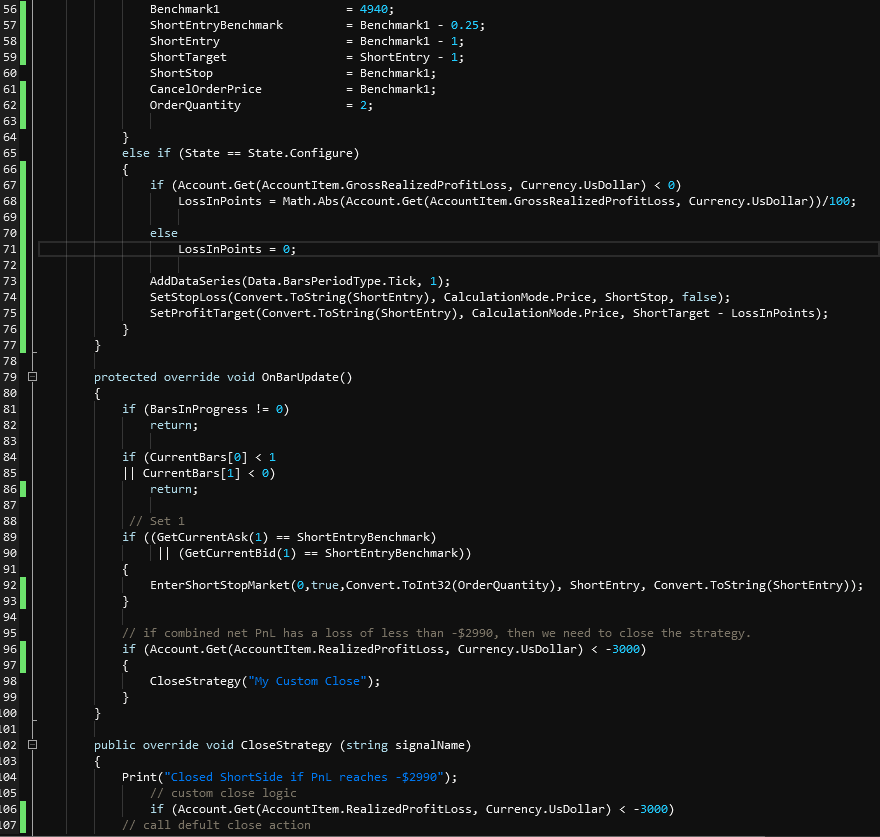
Task: Set a breakpoint beside the EnterShortStopMarket line
Action: pyautogui.click(x=8, y=585)
